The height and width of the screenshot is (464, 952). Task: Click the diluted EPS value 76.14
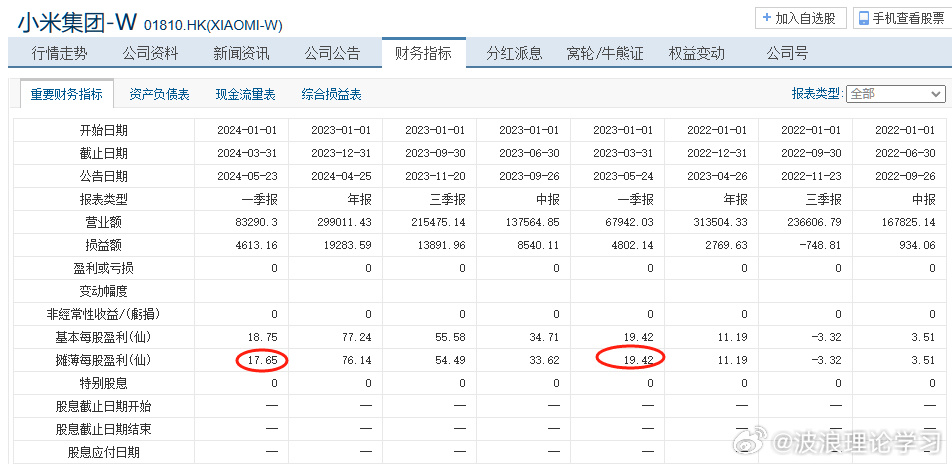coord(357,361)
